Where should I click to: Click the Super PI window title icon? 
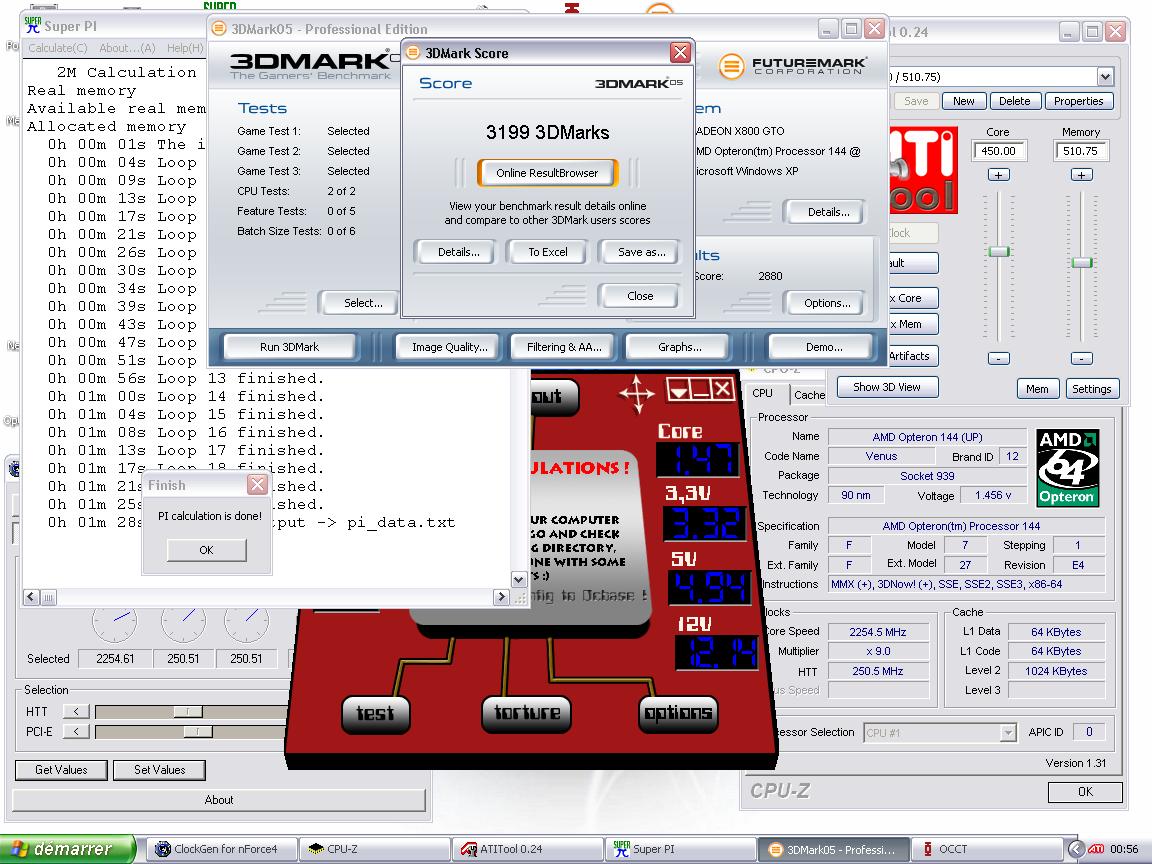(33, 26)
